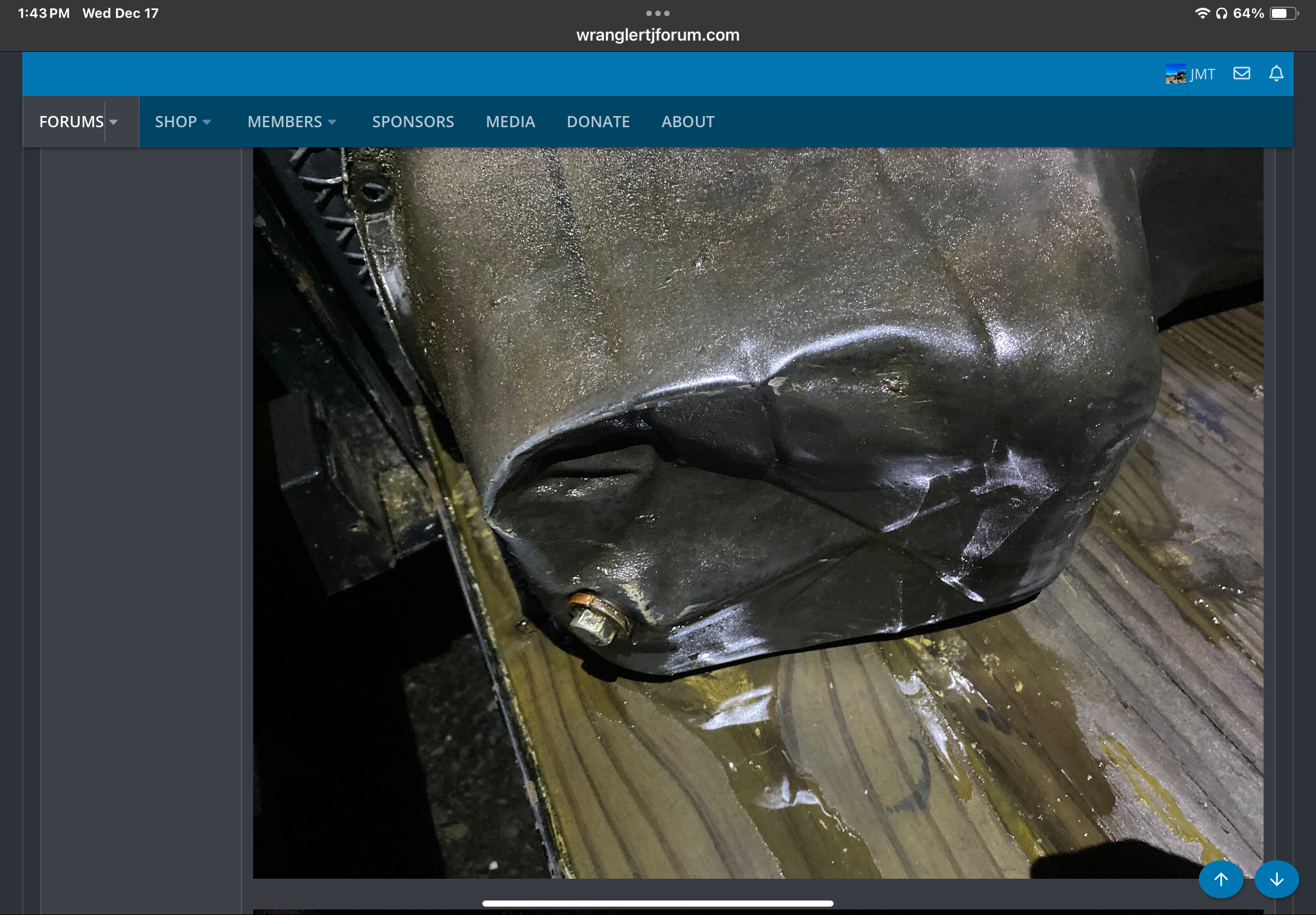Click the JMT username link

click(x=1202, y=74)
